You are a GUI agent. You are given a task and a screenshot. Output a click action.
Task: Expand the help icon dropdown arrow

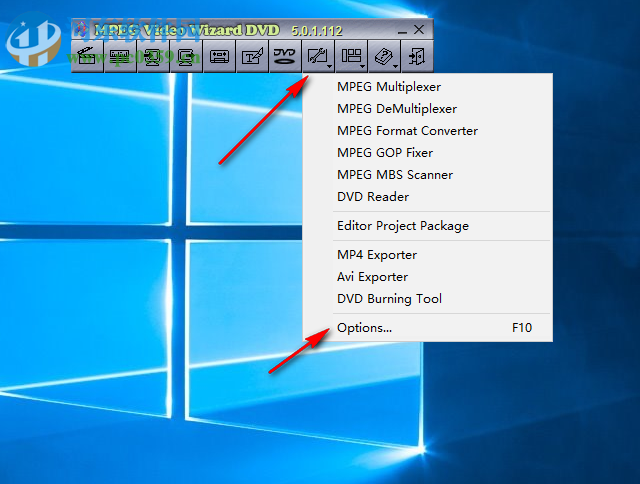[x=396, y=66]
